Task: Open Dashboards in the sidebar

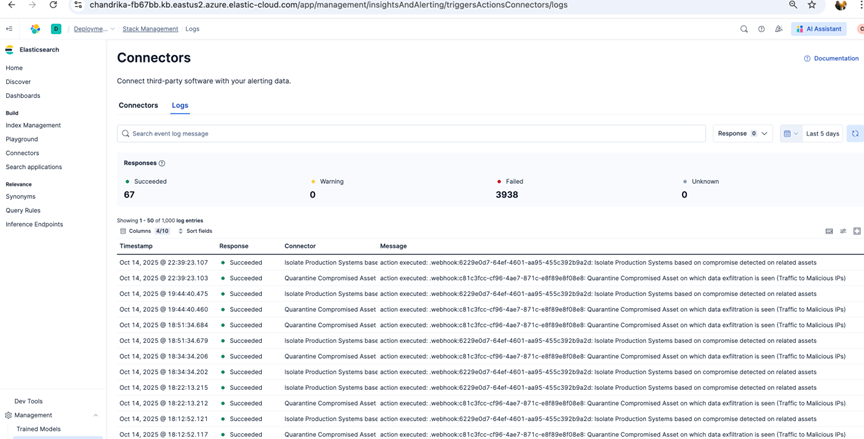Action: click(23, 96)
